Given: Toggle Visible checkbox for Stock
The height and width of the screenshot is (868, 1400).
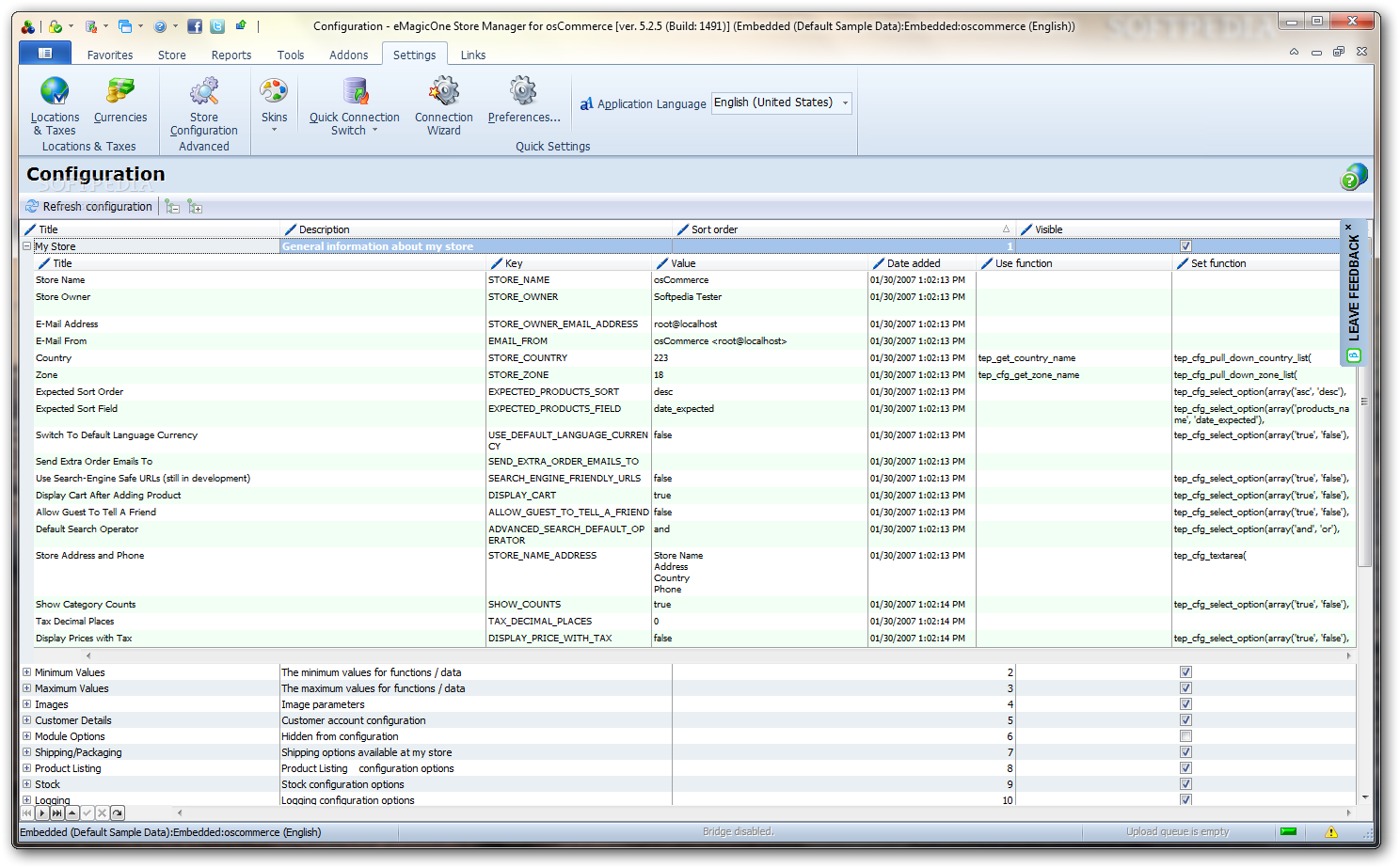Looking at the screenshot, I should (1185, 784).
